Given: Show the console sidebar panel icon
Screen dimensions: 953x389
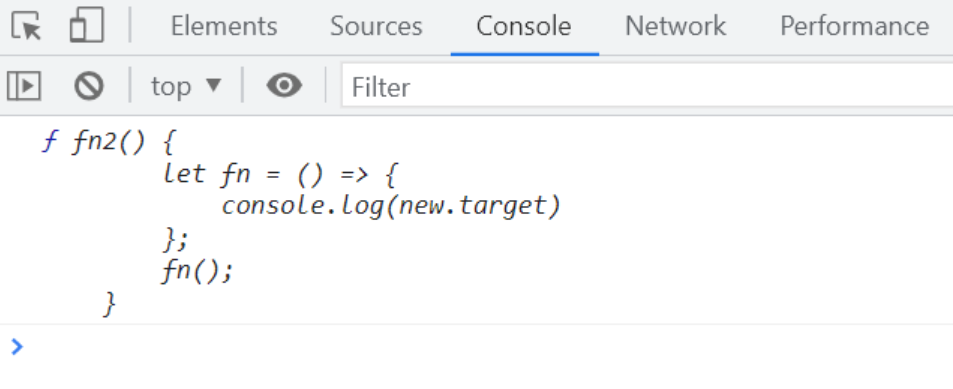Looking at the screenshot, I should pos(24,86).
